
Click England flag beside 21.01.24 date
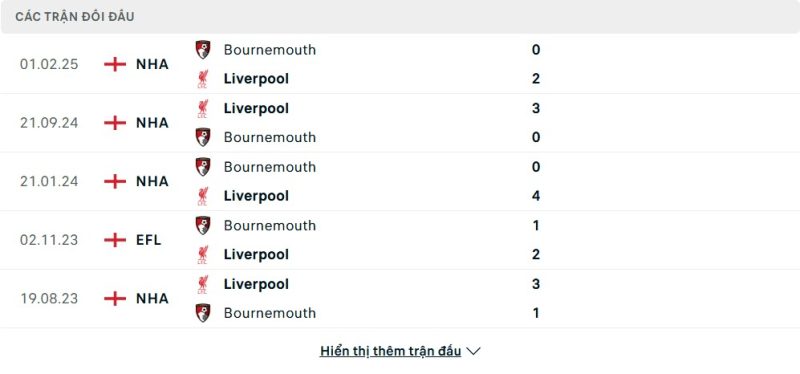click(115, 181)
